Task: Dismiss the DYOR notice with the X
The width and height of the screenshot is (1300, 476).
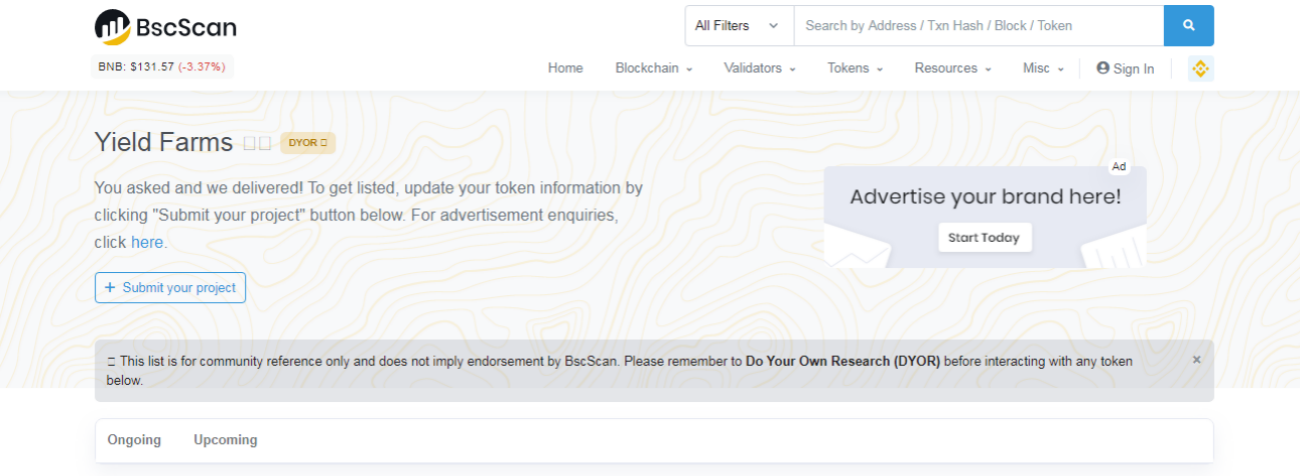Action: pyautogui.click(x=1196, y=360)
